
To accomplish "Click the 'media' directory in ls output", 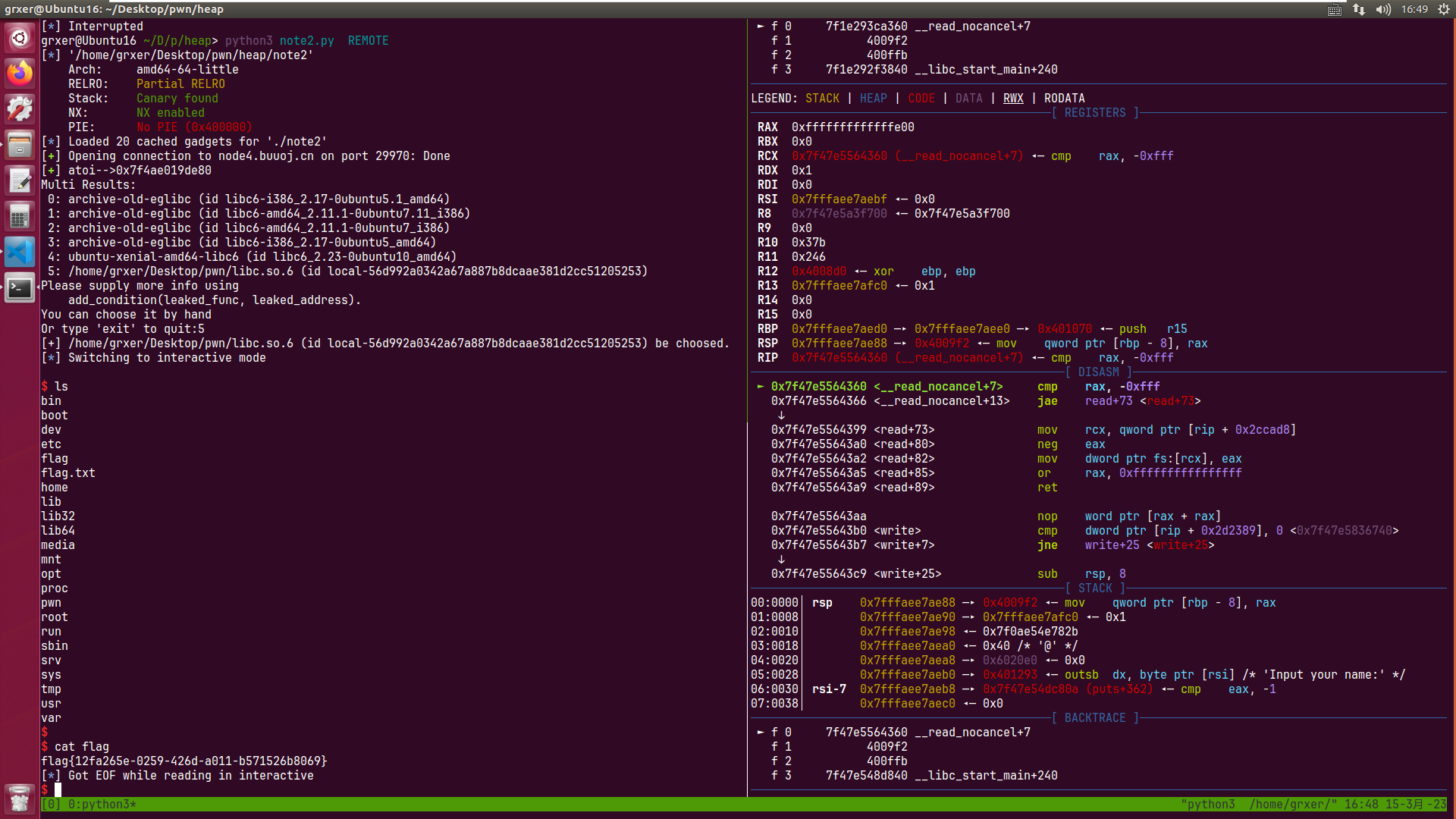I will click(x=58, y=544).
